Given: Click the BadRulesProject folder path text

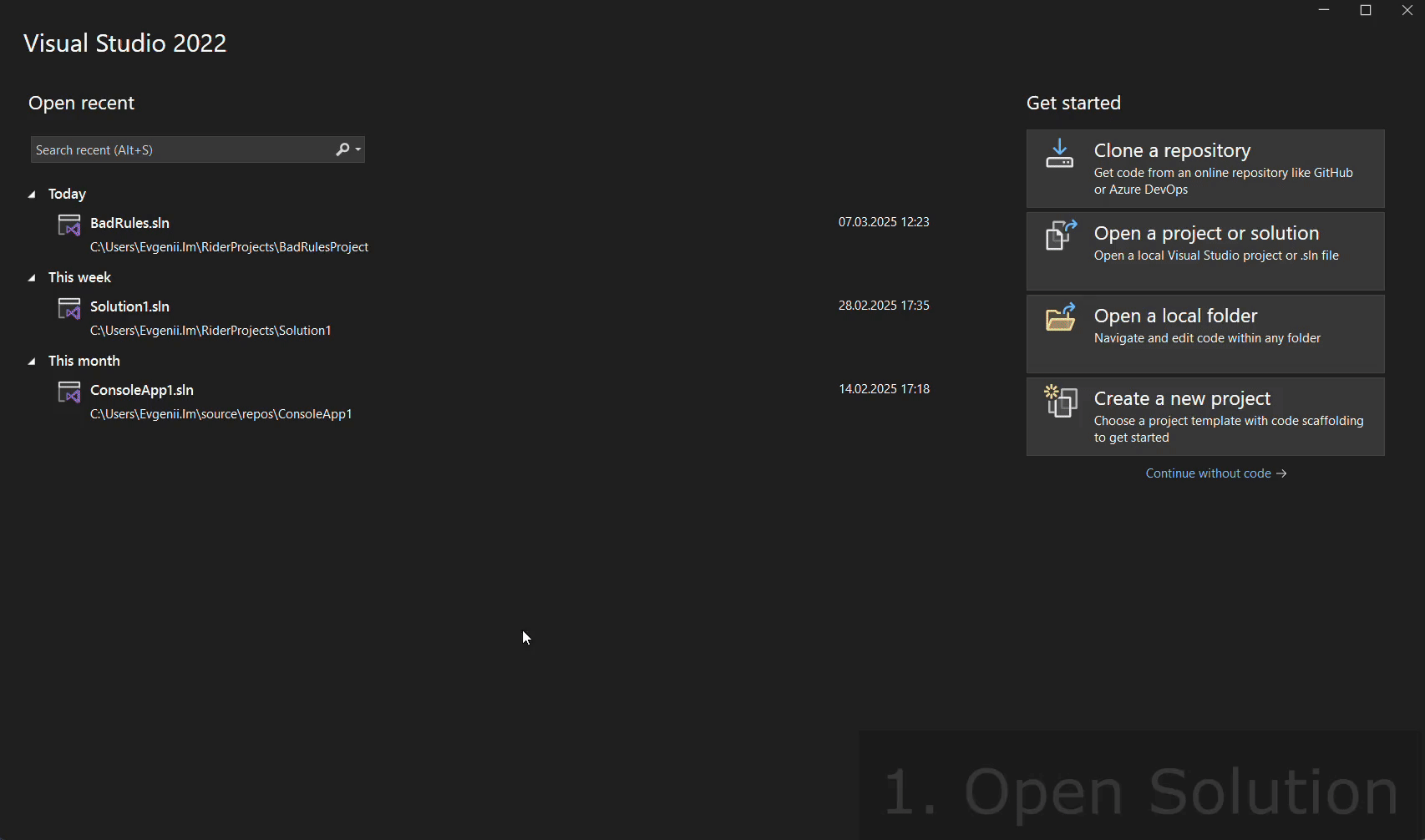Looking at the screenshot, I should pos(229,247).
